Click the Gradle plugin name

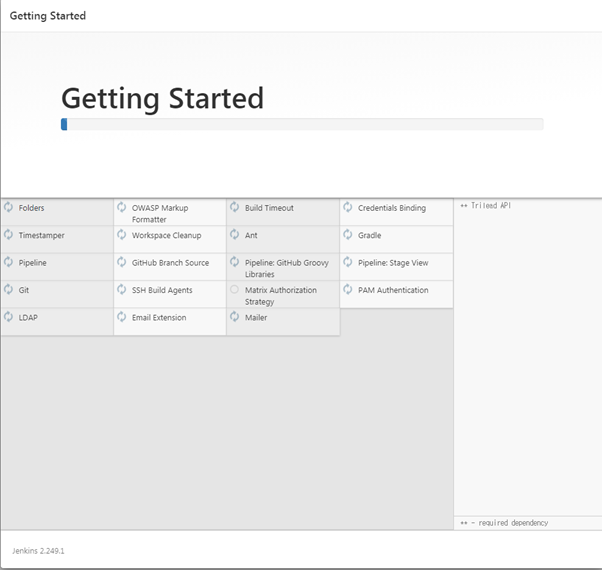tap(369, 235)
